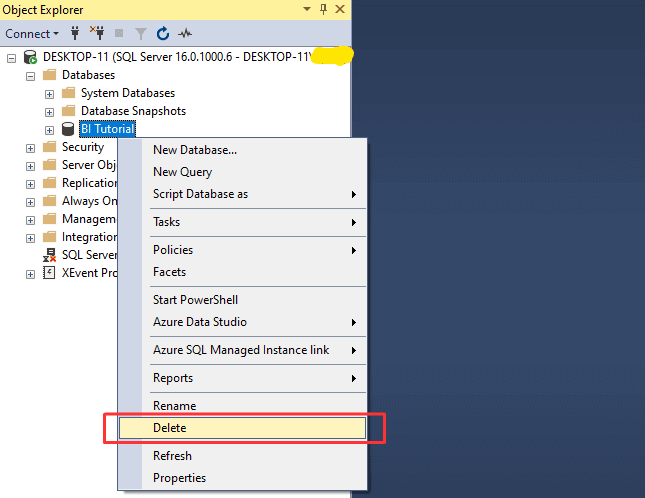This screenshot has height=498, width=645.
Task: Select the Database Snapshots tree label
Action: point(133,111)
